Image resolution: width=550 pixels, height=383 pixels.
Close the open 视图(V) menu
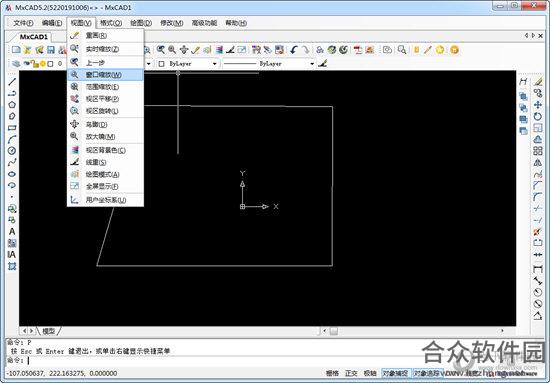(81, 23)
